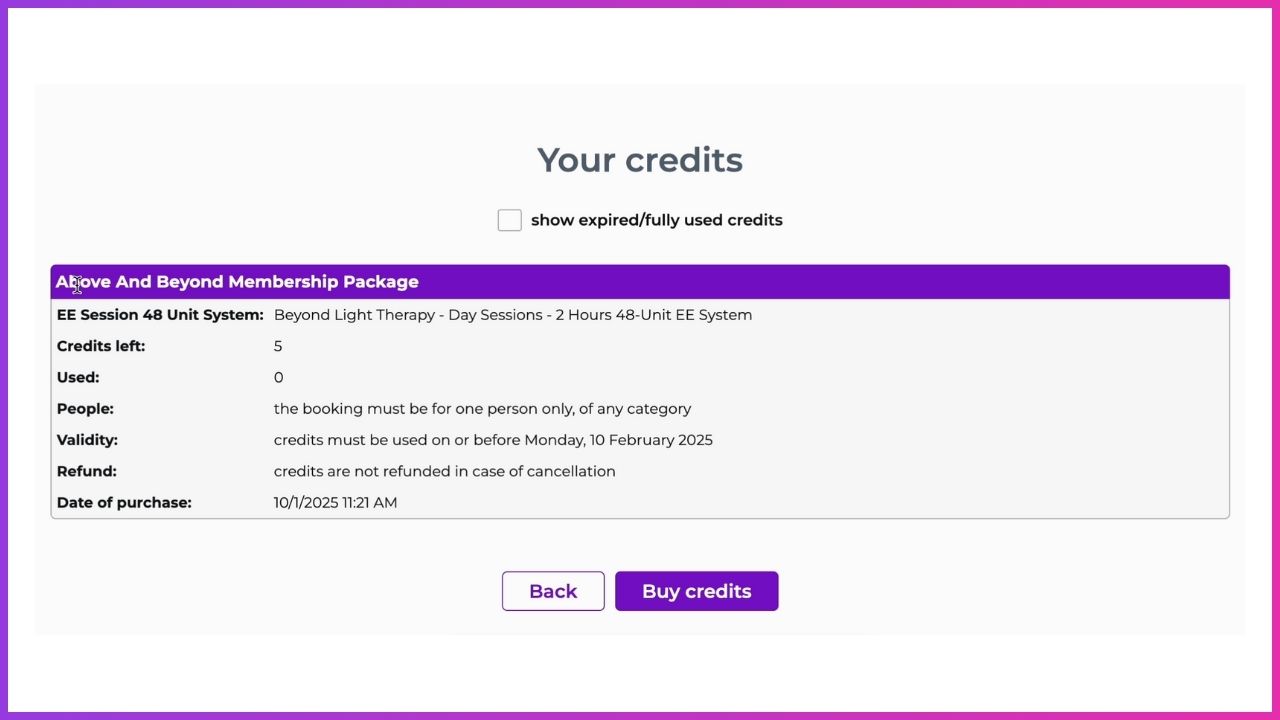The height and width of the screenshot is (720, 1280).
Task: Click the used credits value of 0
Action: coord(278,377)
